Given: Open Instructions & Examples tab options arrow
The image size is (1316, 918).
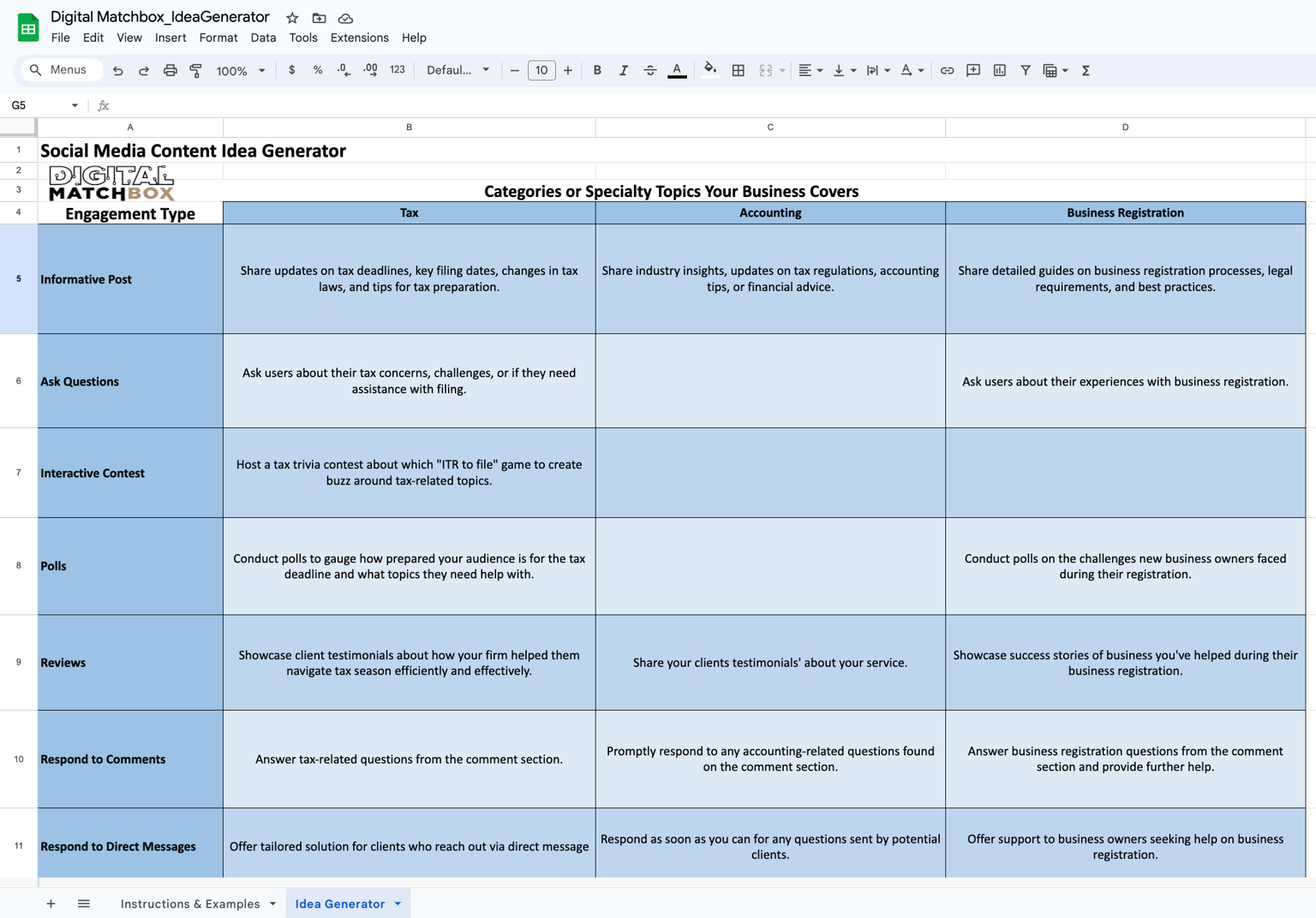Looking at the screenshot, I should coord(272,903).
